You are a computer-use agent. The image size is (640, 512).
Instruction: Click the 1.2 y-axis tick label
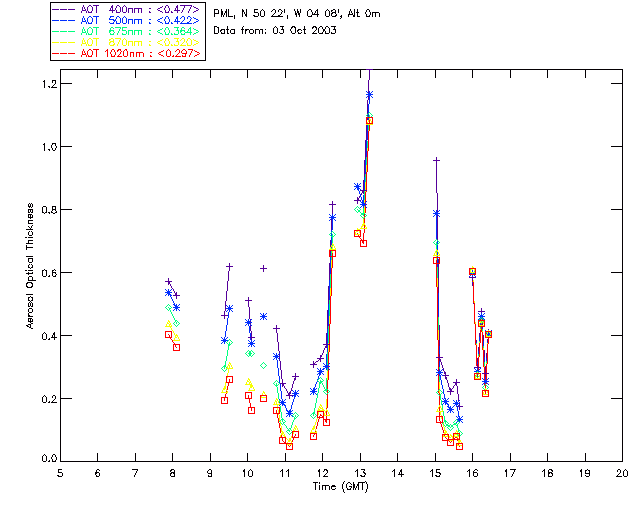coord(49,84)
